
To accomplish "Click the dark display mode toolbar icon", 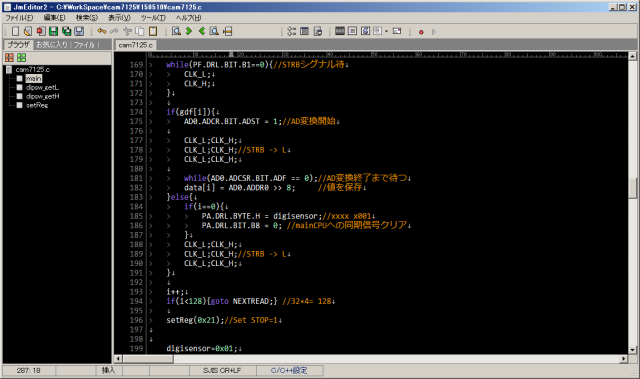I will point(340,31).
